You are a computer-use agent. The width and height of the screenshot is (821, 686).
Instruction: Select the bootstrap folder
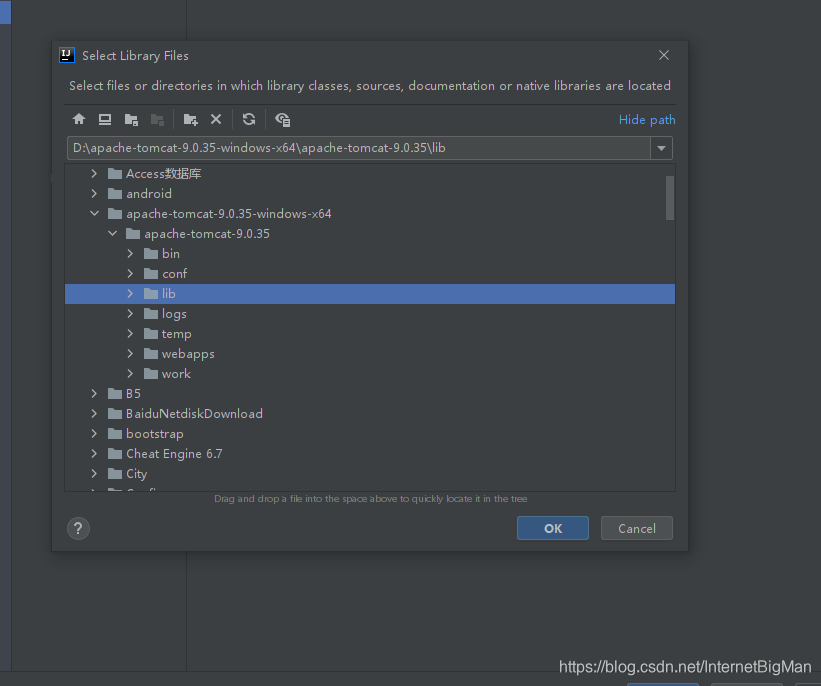370,434
